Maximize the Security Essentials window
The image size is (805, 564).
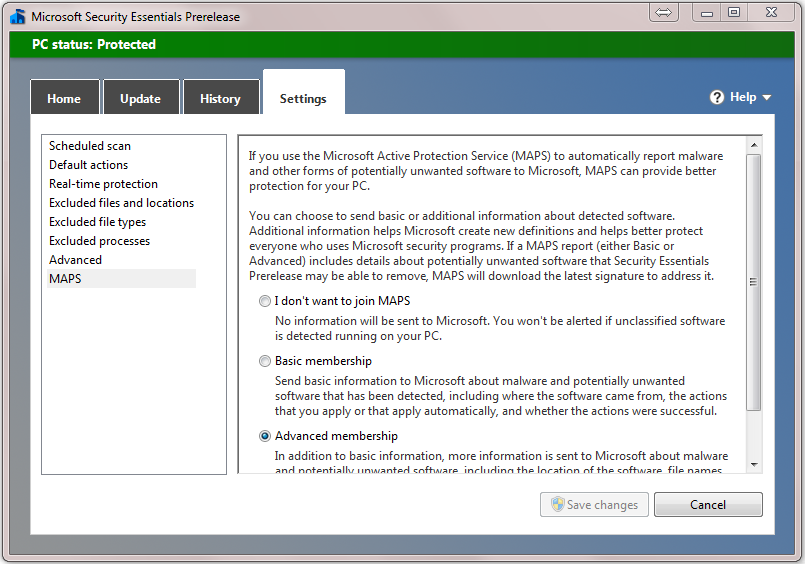click(734, 12)
